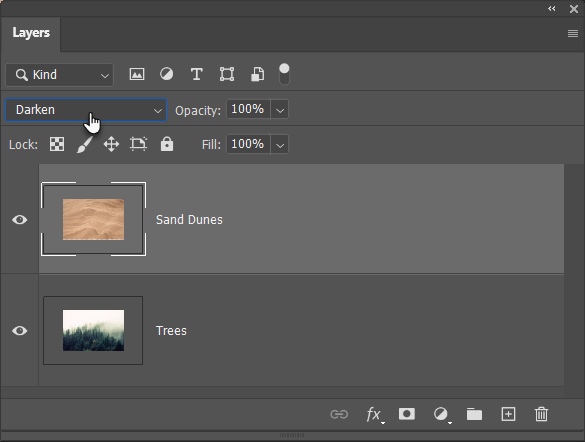Open the Layers panel menu
The image size is (585, 442).
pyautogui.click(x=573, y=34)
